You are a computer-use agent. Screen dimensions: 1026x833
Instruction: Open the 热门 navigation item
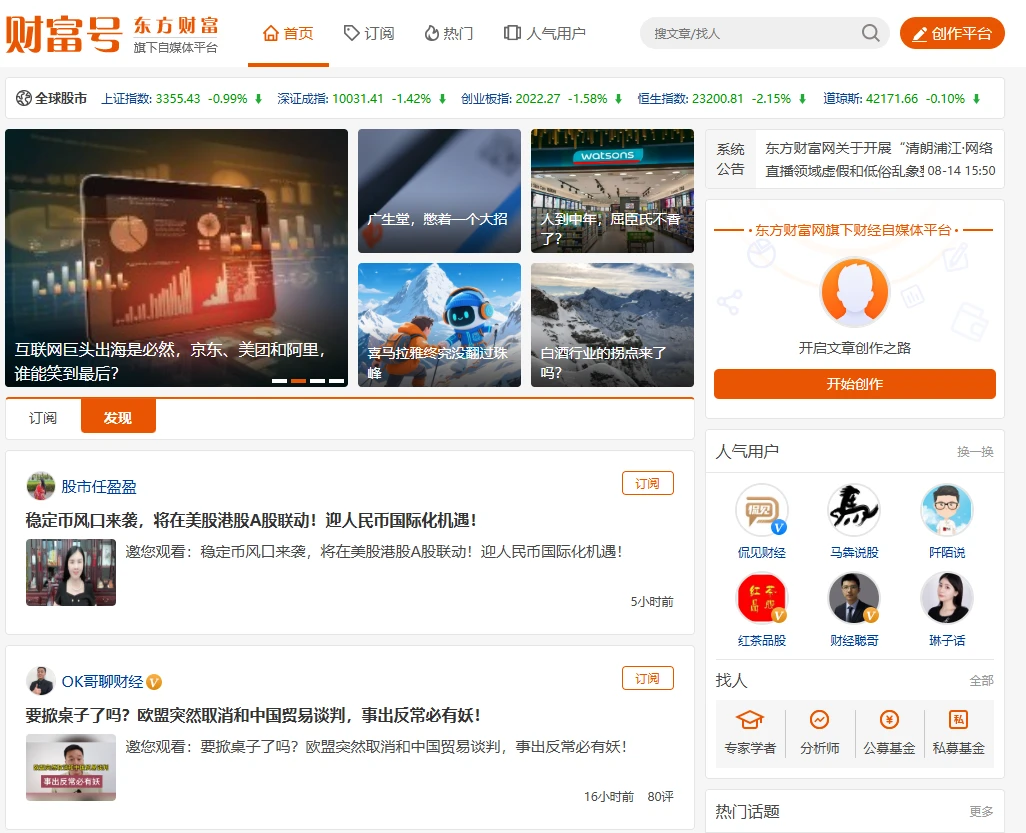tap(449, 33)
